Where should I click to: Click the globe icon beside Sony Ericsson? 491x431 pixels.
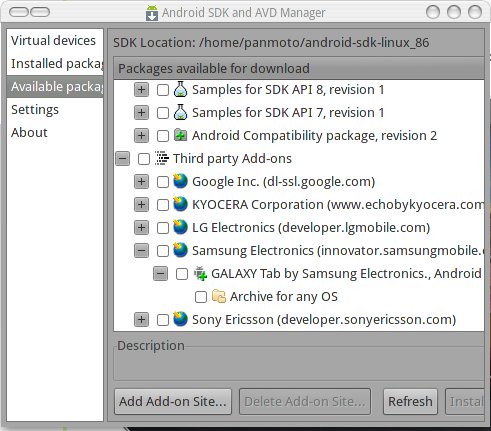tap(180, 319)
